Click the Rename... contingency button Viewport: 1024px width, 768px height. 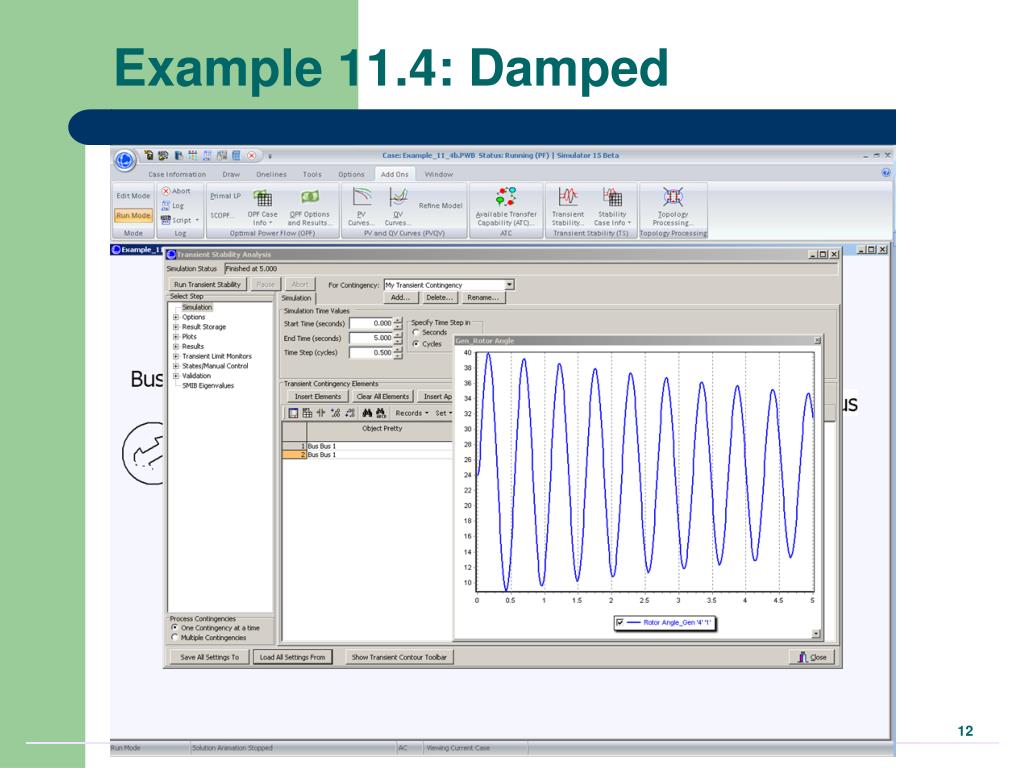point(483,298)
